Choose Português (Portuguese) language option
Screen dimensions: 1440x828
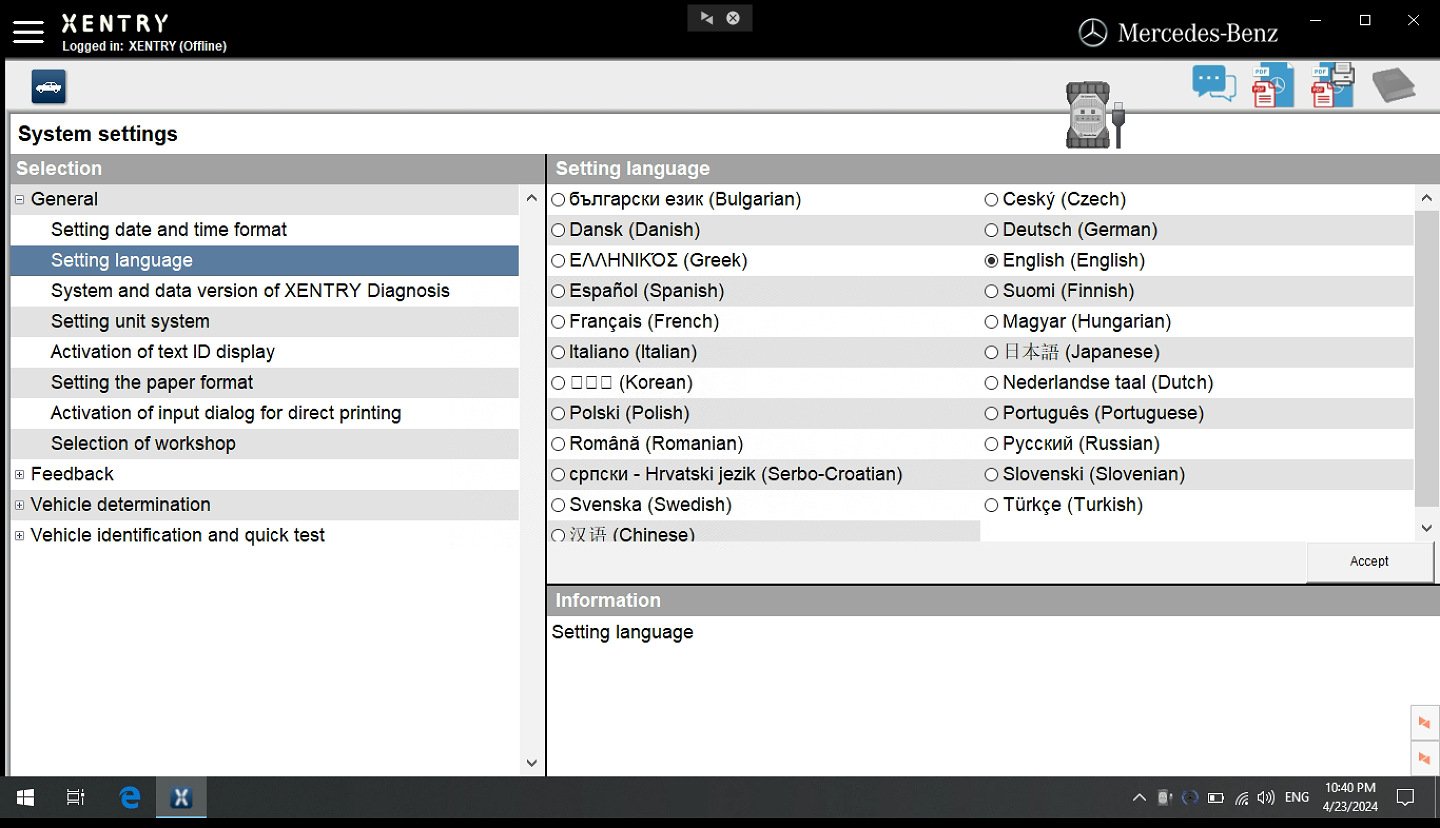(1094, 413)
